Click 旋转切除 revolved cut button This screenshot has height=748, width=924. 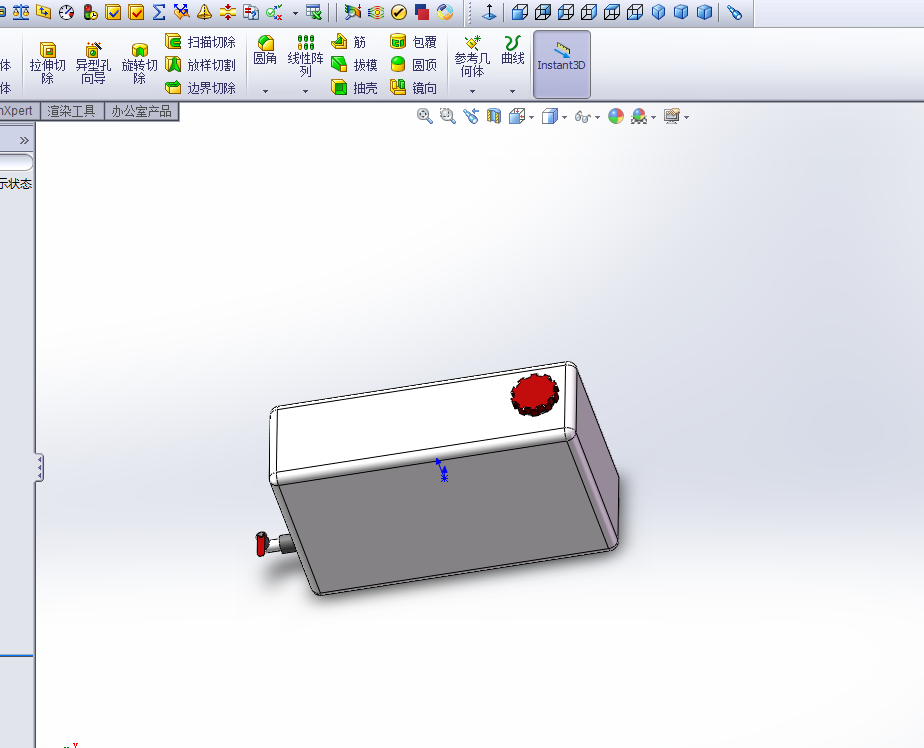[139, 63]
